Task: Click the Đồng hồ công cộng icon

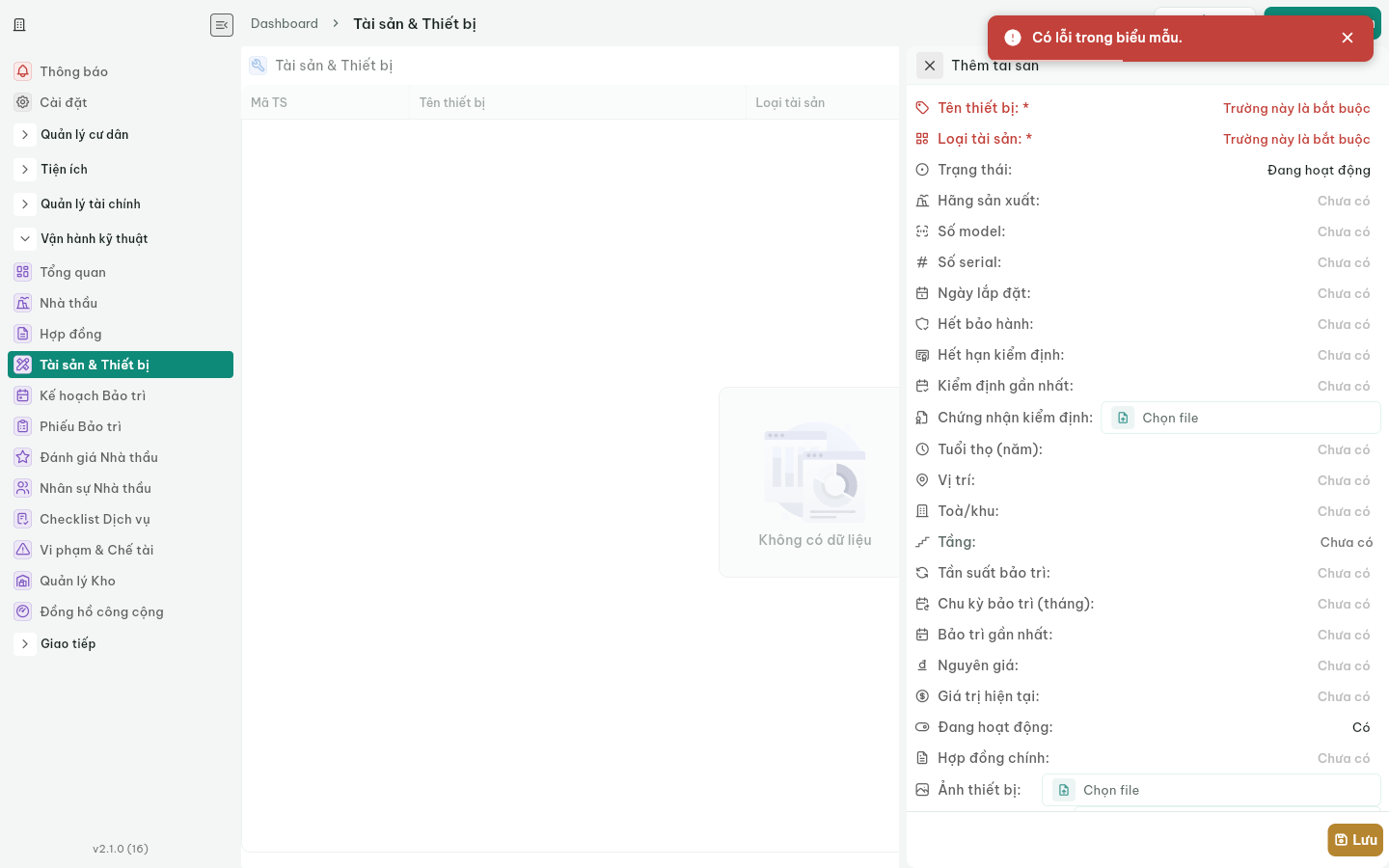Action: 23,611
